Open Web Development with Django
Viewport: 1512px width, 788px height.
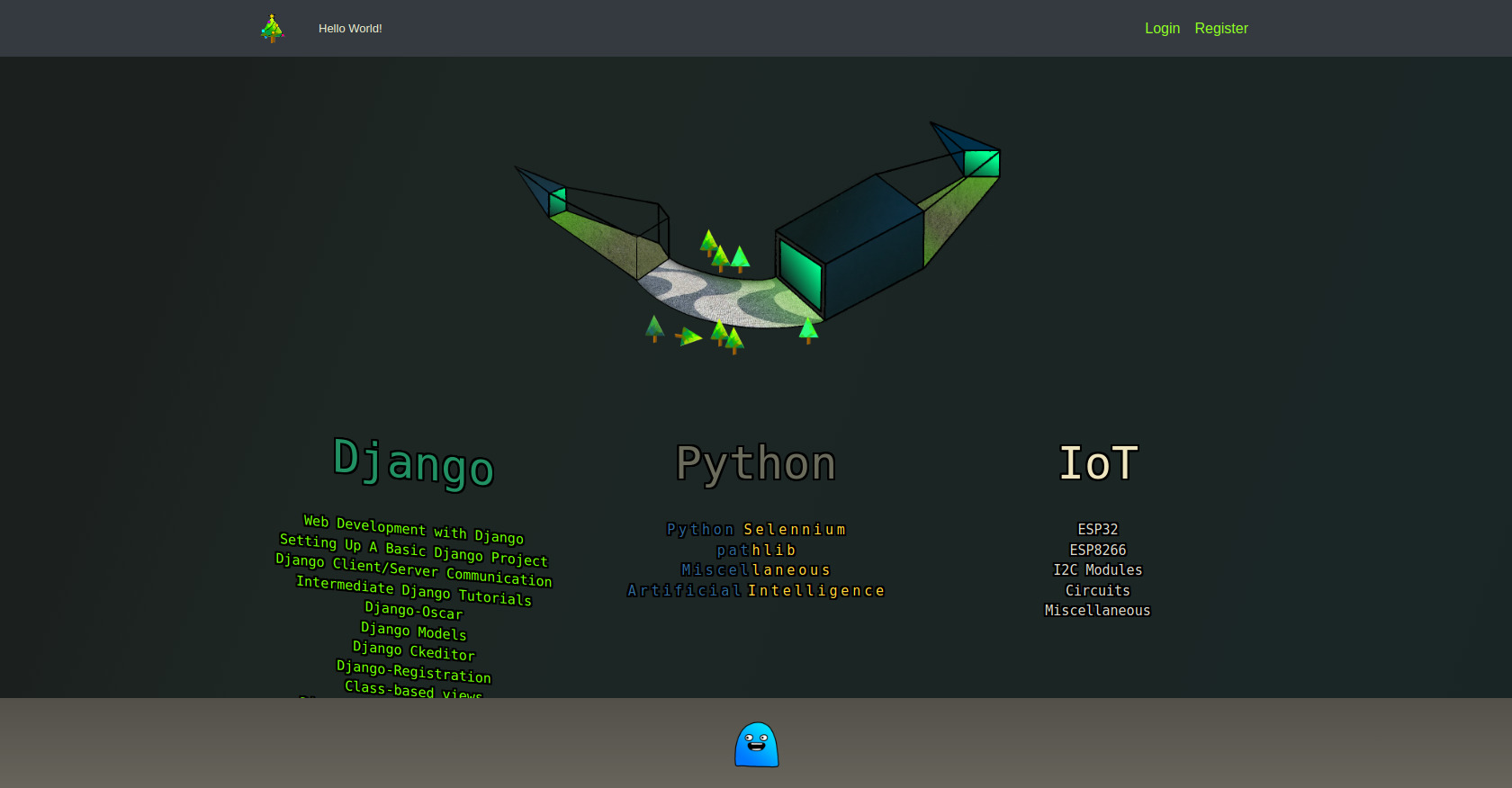(413, 529)
